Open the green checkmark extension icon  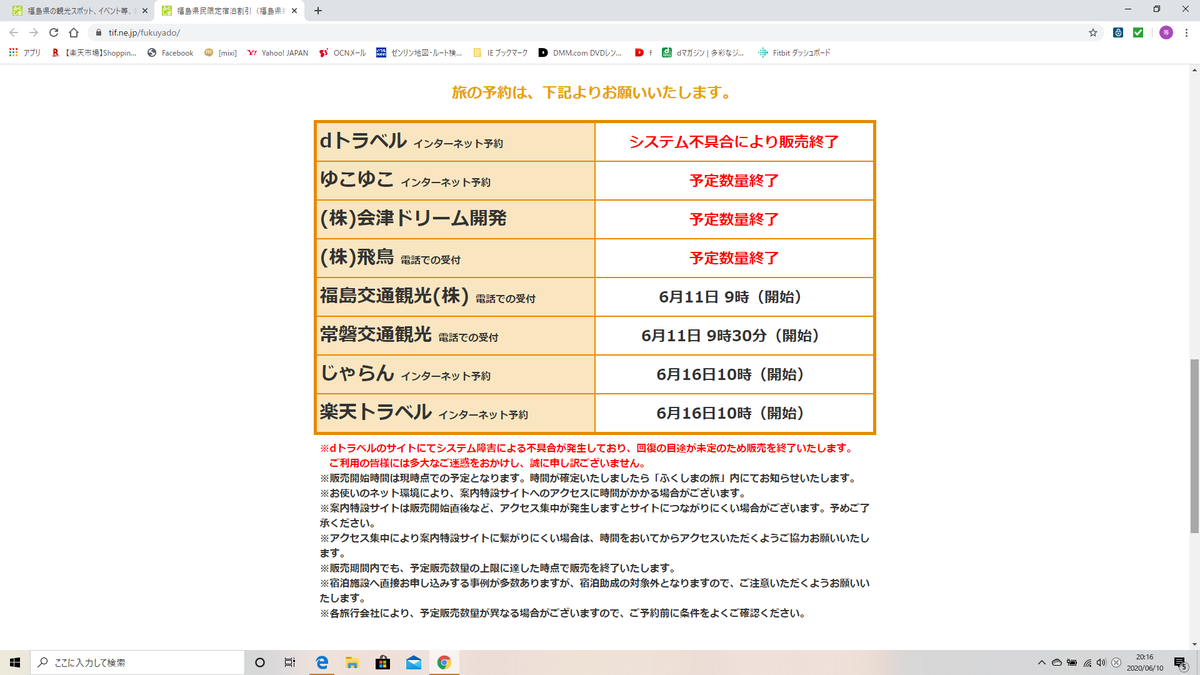point(1138,32)
